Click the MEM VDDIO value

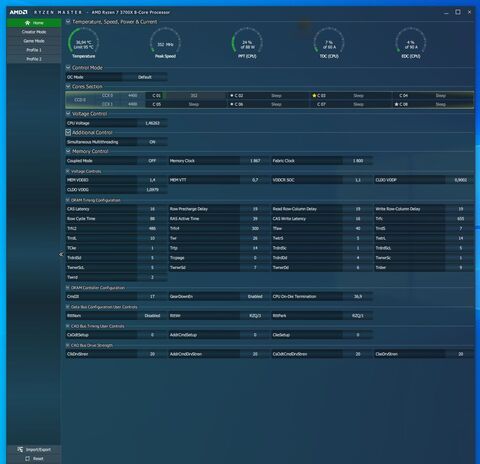[x=152, y=180]
